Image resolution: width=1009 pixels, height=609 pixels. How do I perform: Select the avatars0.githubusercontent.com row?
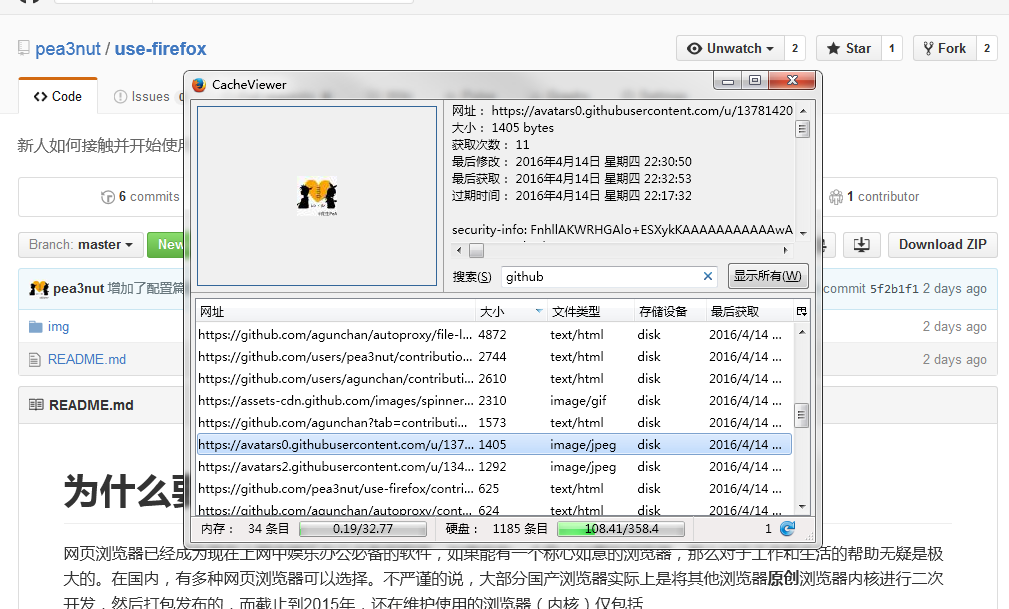[494, 444]
